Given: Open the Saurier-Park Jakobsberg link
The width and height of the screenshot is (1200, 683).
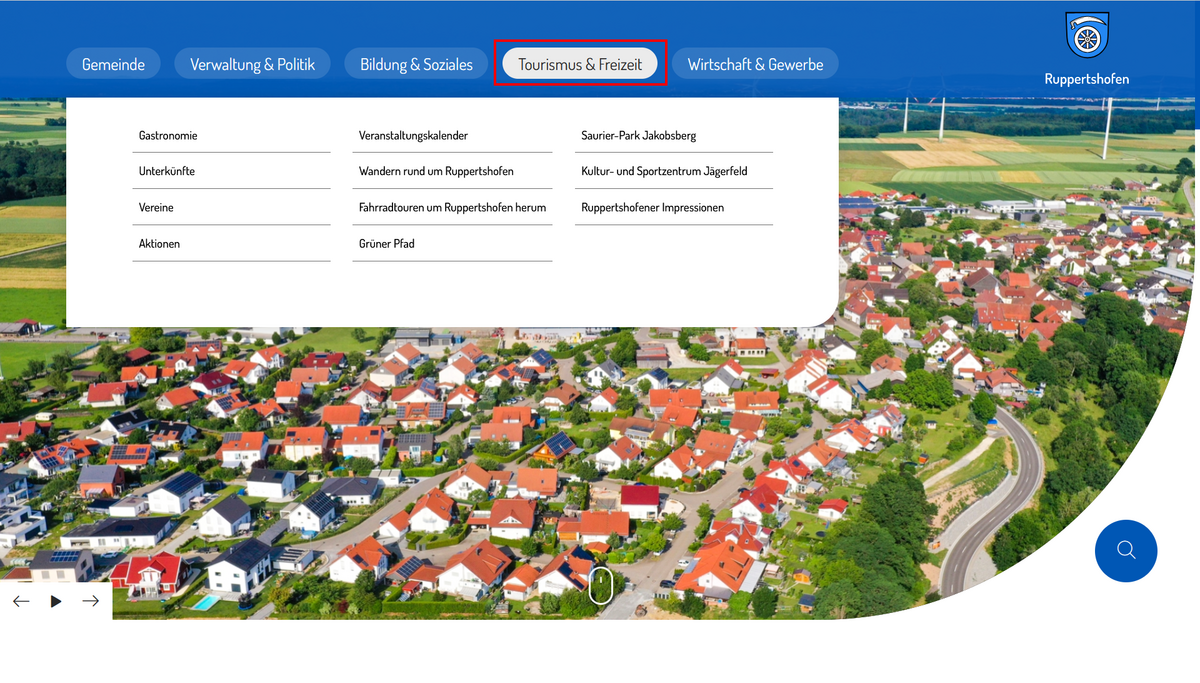Looking at the screenshot, I should click(674, 135).
